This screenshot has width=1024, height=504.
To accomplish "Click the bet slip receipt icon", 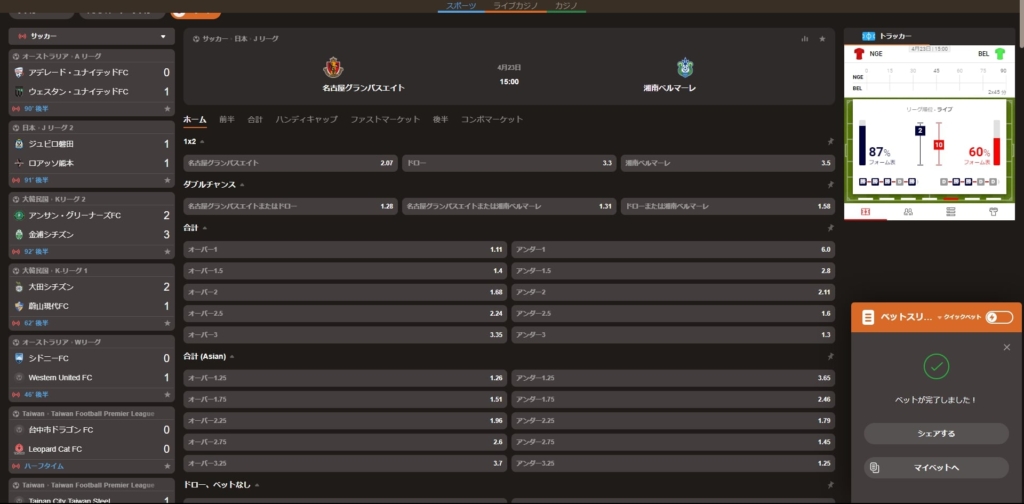I will tap(867, 317).
